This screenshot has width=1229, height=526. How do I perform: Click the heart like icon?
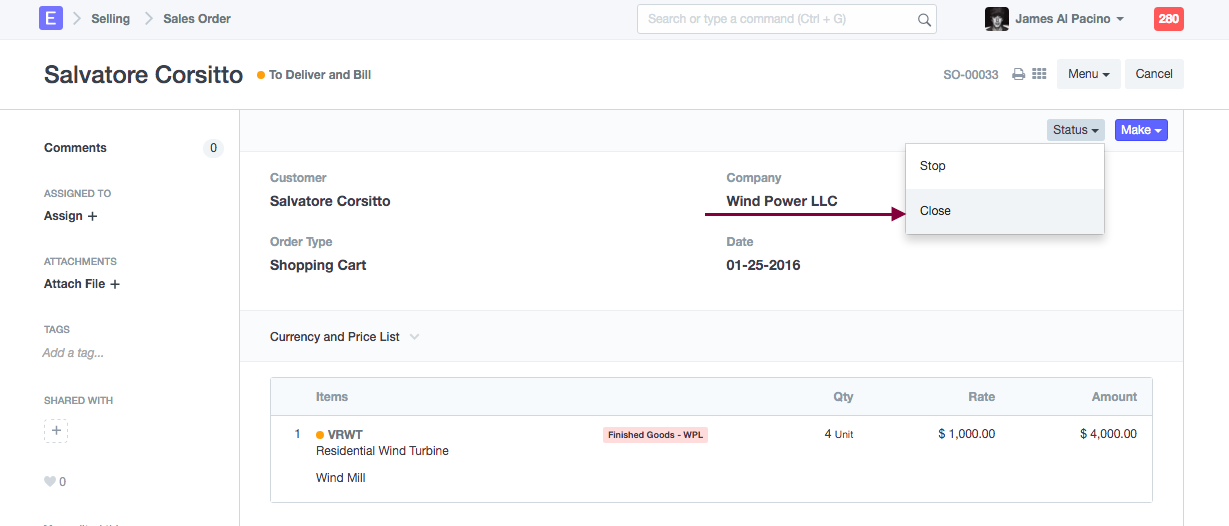tap(50, 482)
